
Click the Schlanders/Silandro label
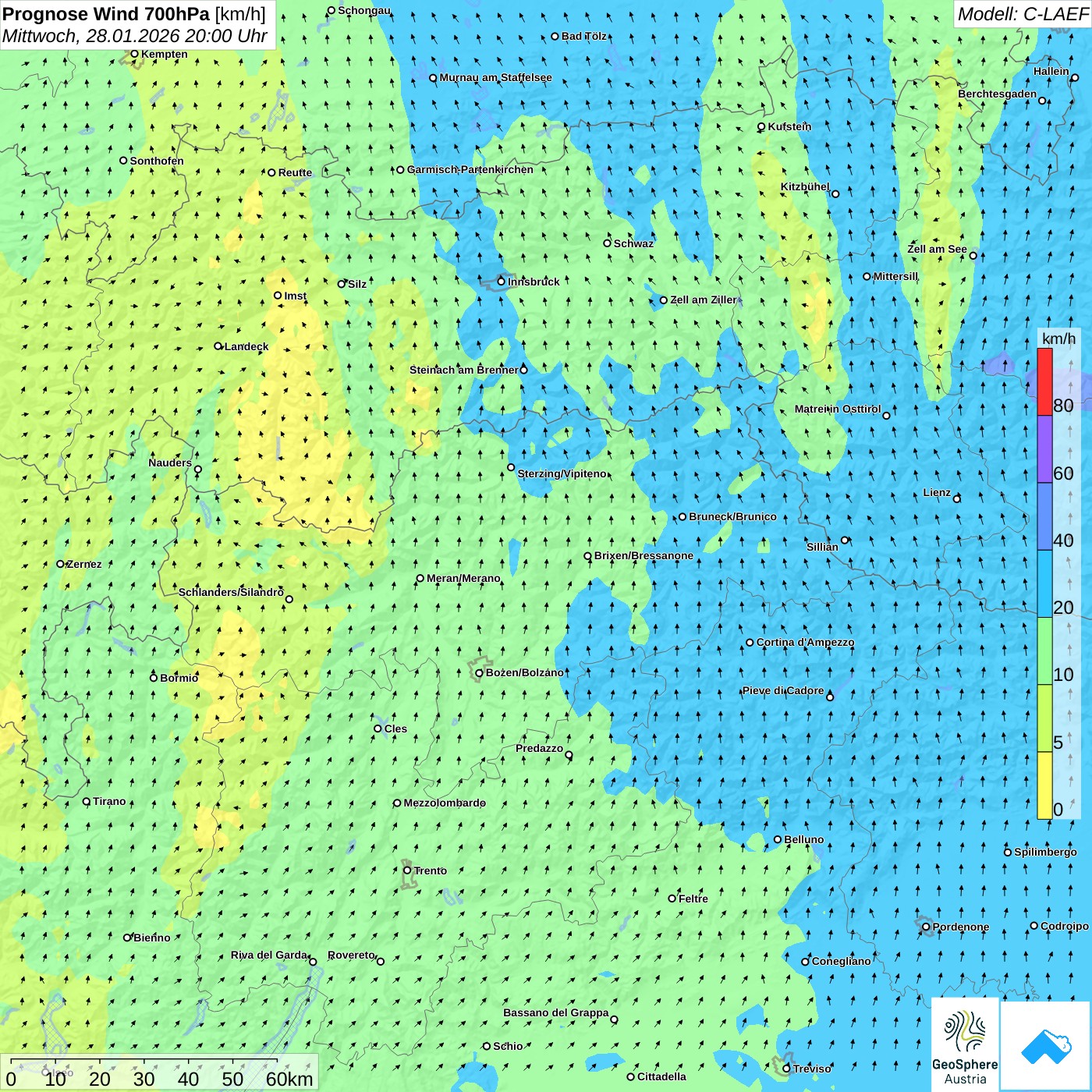point(232,592)
